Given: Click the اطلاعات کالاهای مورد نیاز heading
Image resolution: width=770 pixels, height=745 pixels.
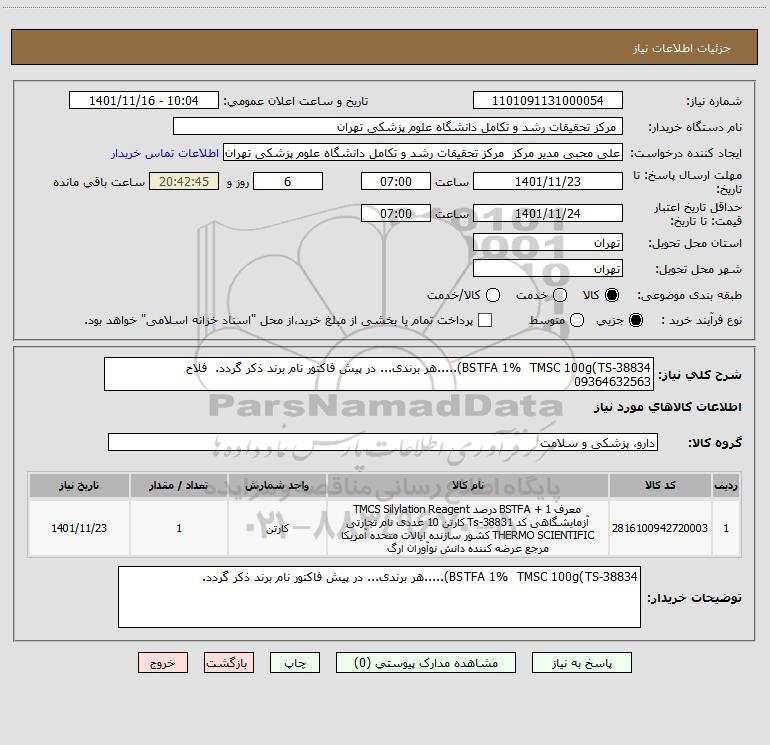Looking at the screenshot, I should click(668, 407).
